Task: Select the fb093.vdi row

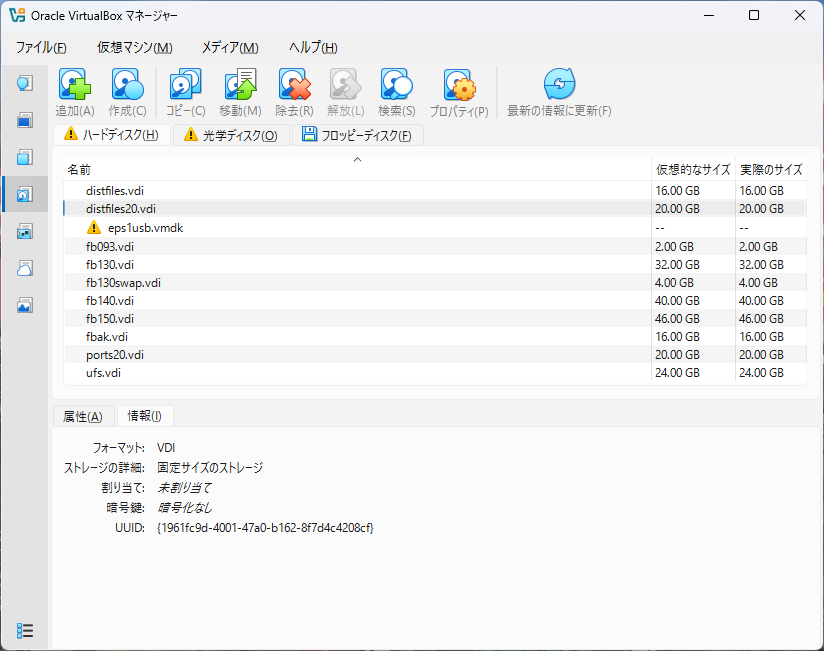Action: click(435, 246)
